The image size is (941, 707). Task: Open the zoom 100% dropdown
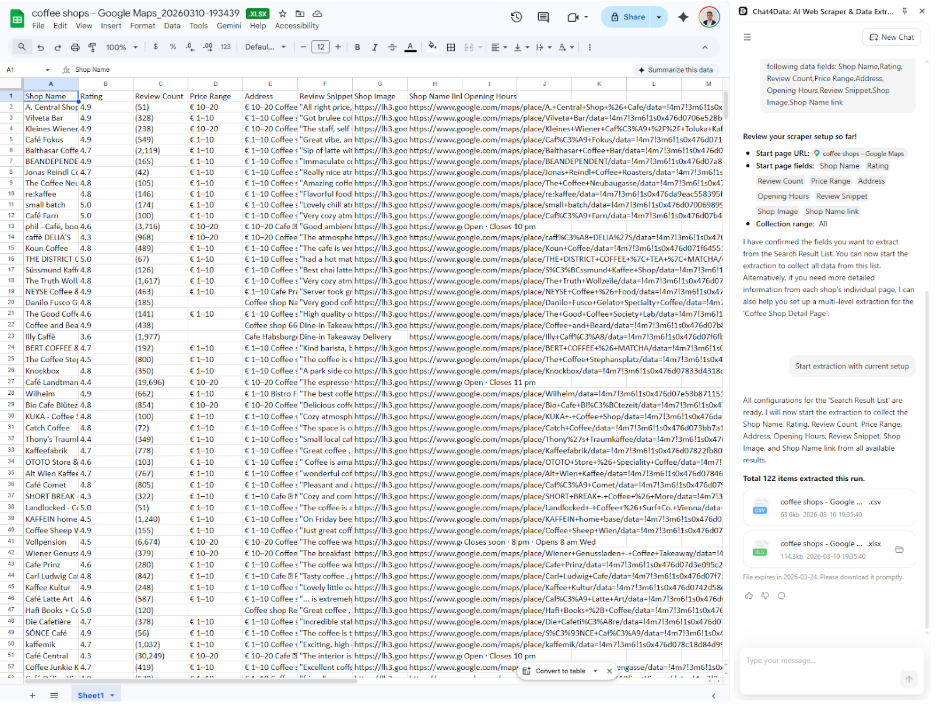[121, 47]
